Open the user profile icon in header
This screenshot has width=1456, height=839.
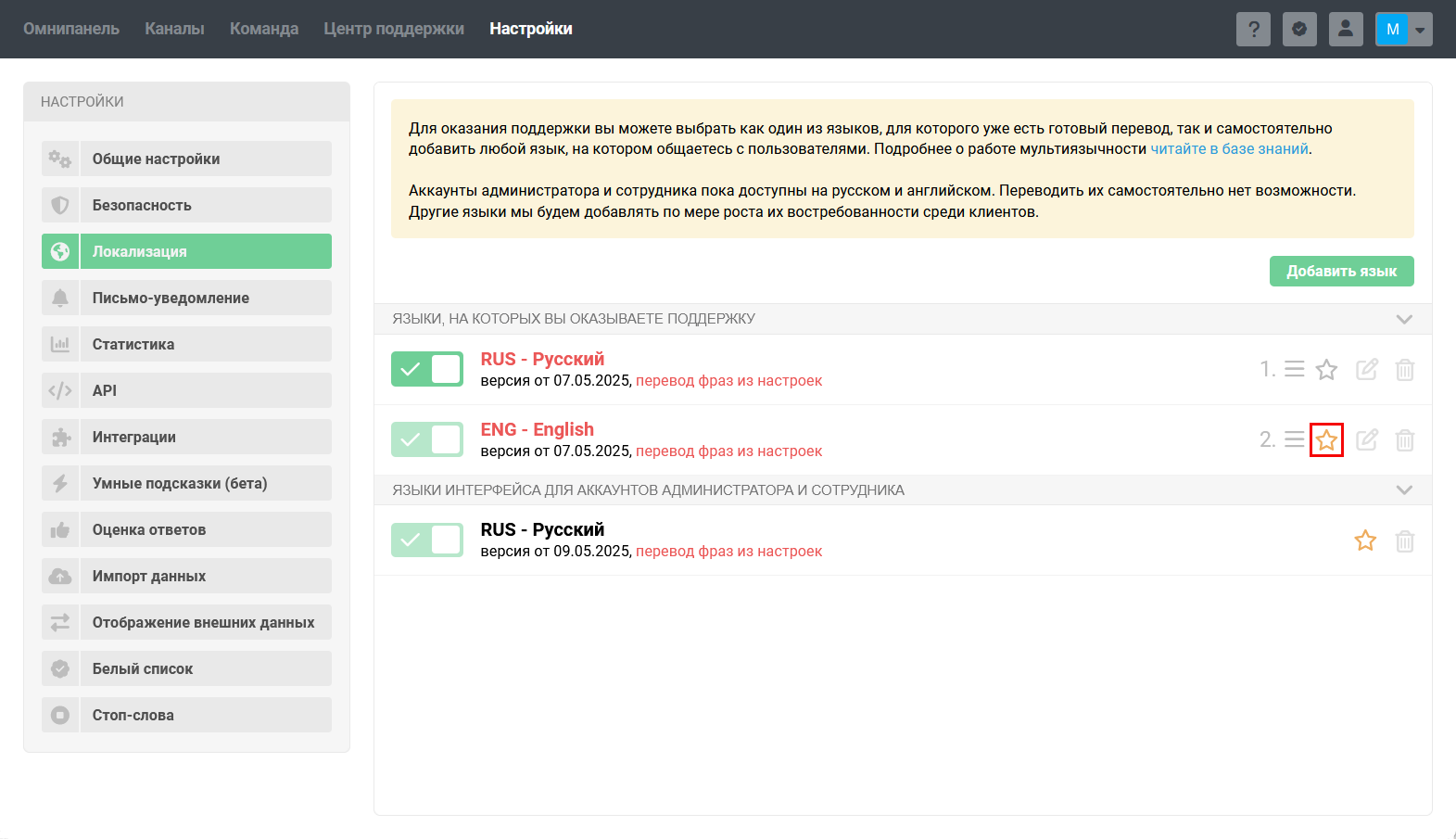pyautogui.click(x=1346, y=30)
